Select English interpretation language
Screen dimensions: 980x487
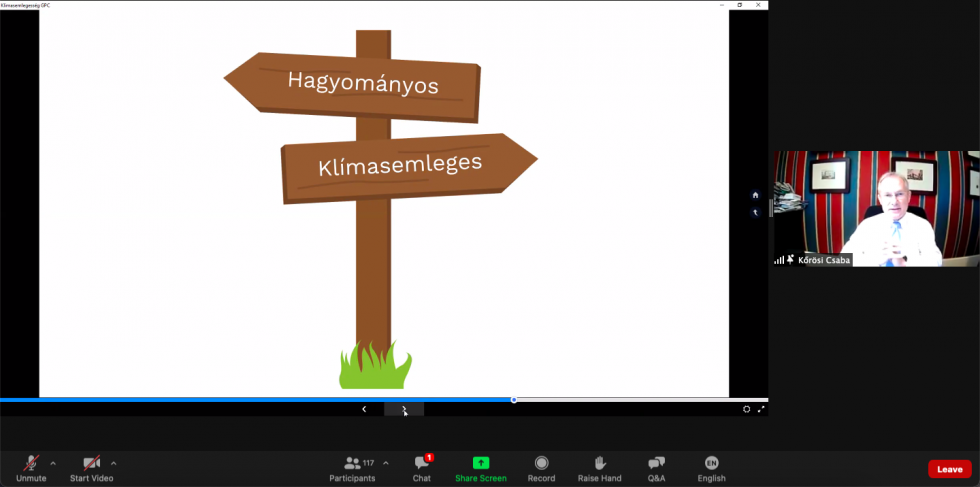pos(711,464)
